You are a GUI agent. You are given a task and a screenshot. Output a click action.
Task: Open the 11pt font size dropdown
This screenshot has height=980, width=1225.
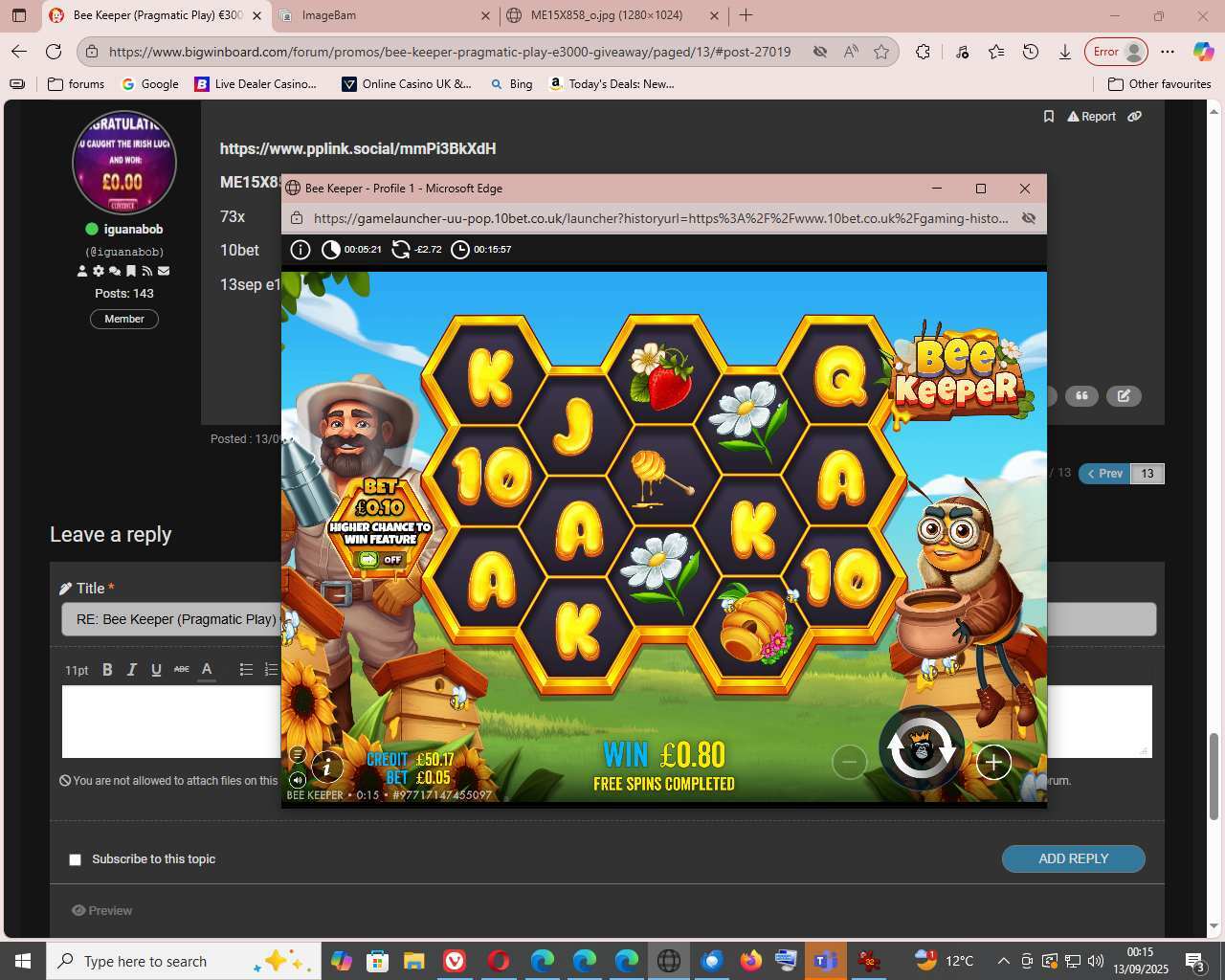77,670
